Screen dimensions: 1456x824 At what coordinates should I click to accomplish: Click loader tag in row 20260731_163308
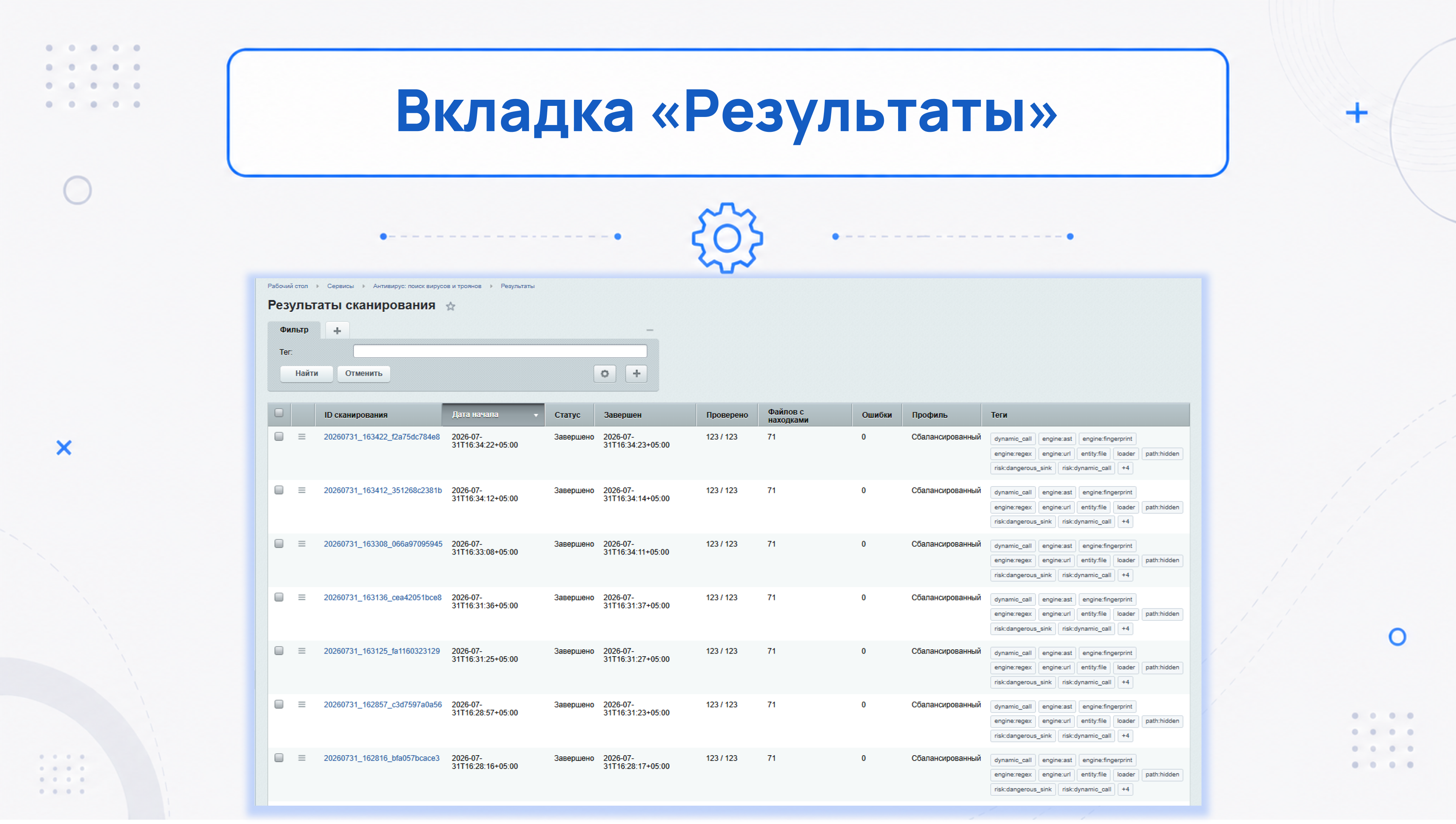(1125, 561)
